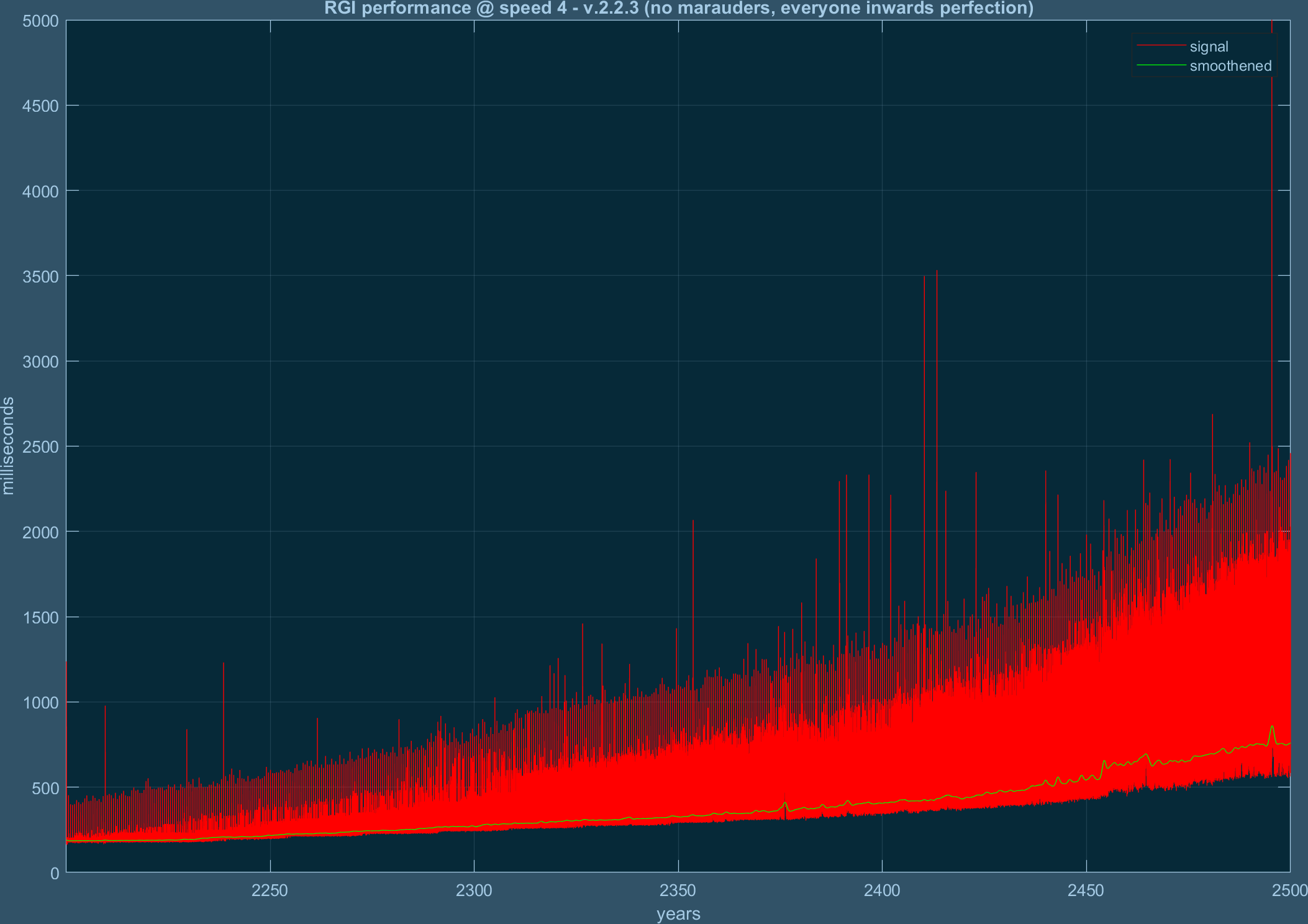The height and width of the screenshot is (924, 1308).
Task: Click the 2500 x-axis tick label
Action: 1289,890
